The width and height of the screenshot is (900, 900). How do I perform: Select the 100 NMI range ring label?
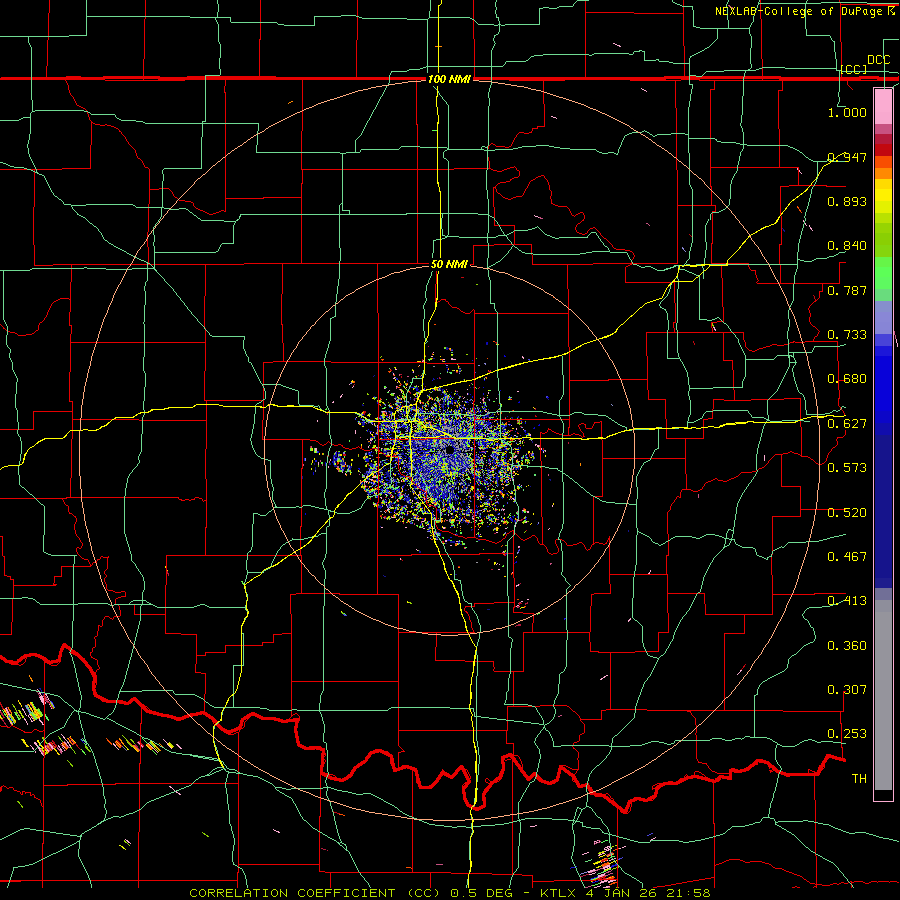click(449, 79)
